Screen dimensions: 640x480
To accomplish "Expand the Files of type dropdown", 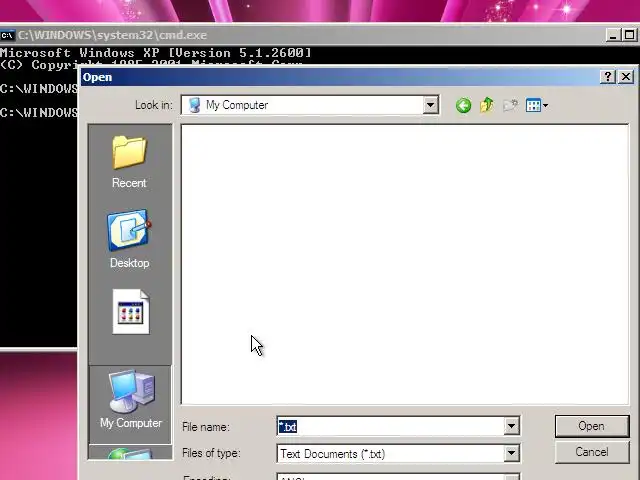I will tap(511, 453).
